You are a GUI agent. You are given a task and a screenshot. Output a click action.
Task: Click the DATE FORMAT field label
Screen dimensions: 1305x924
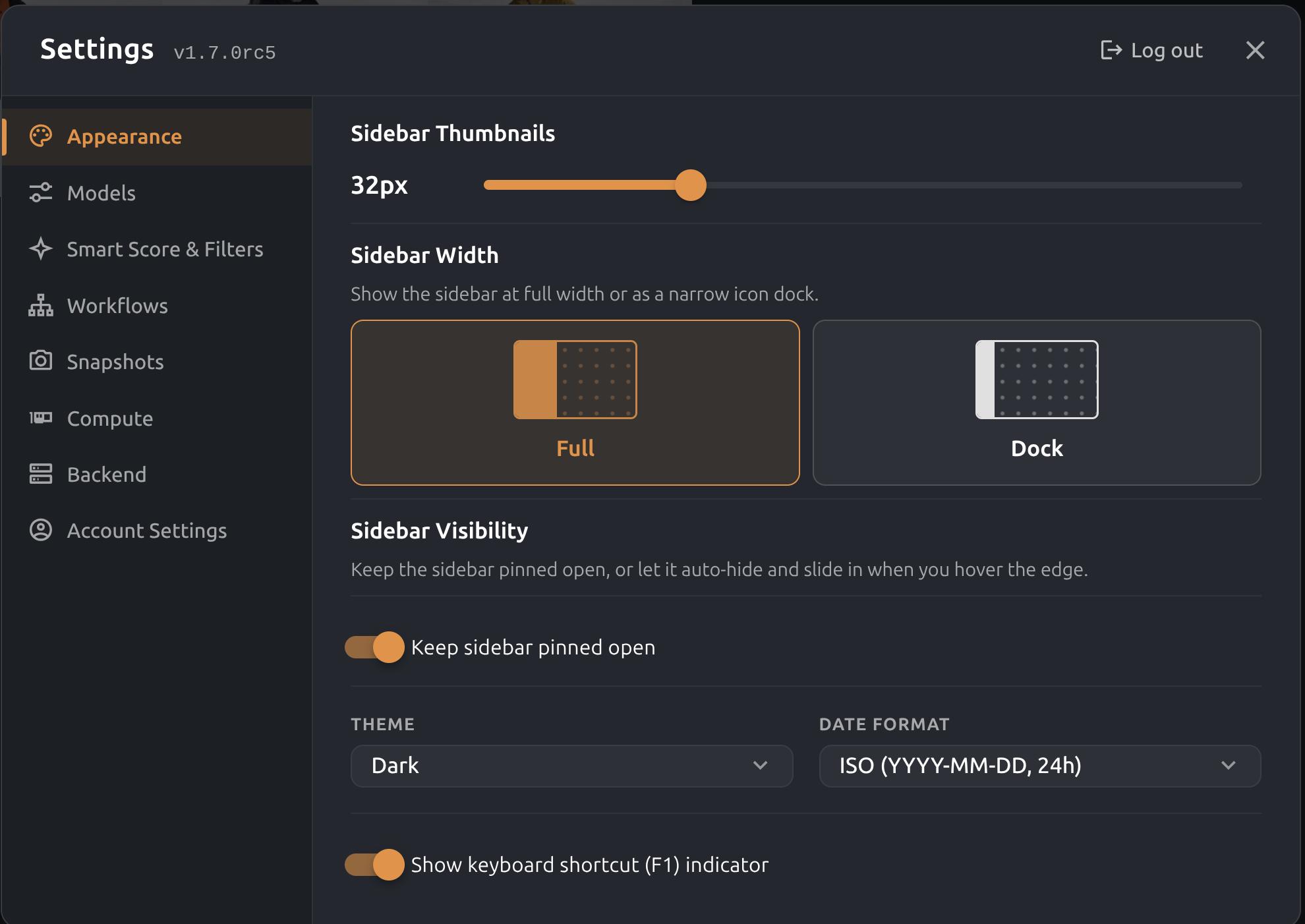(x=884, y=724)
